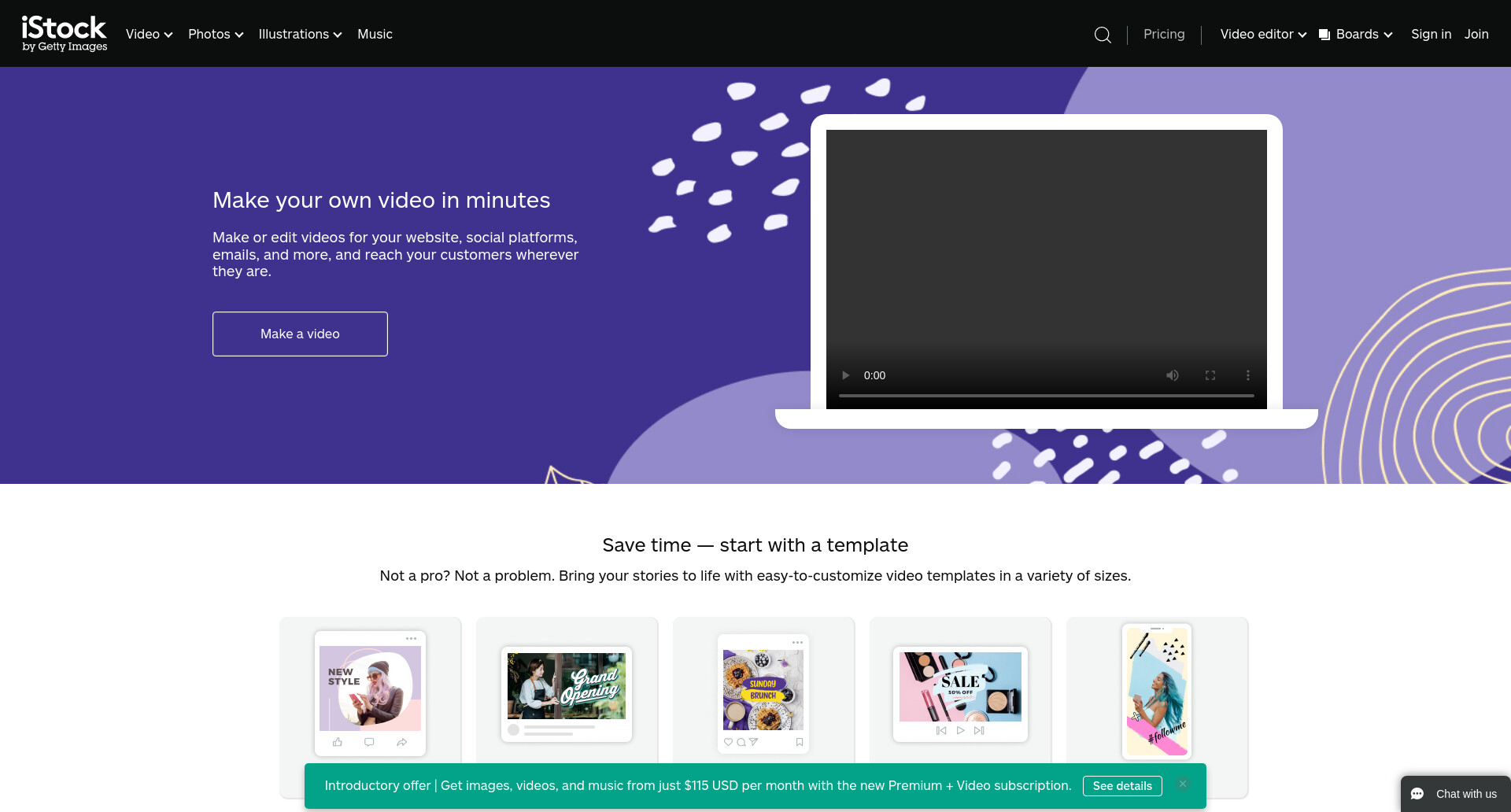Expand the Photos dropdown menu
Viewport: 1511px width, 812px height.
tap(216, 34)
